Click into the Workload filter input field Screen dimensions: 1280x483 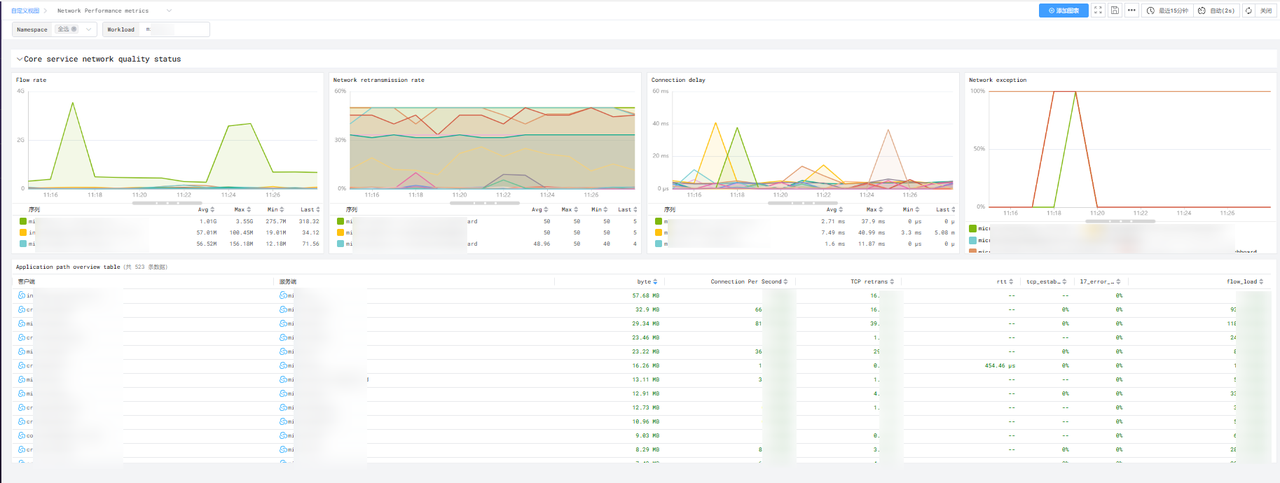pos(175,30)
